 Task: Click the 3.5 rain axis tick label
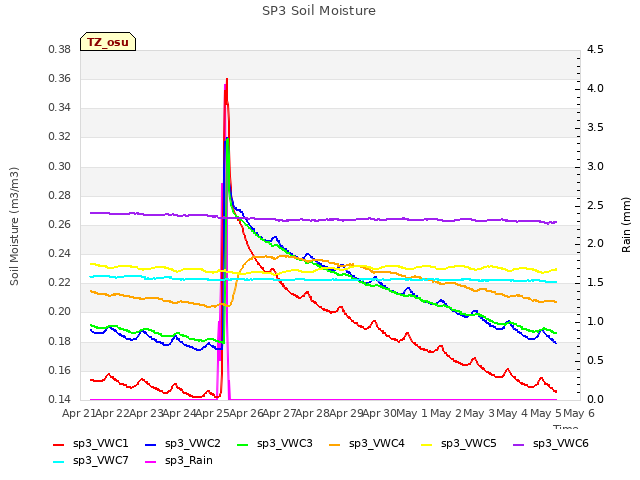pos(595,127)
